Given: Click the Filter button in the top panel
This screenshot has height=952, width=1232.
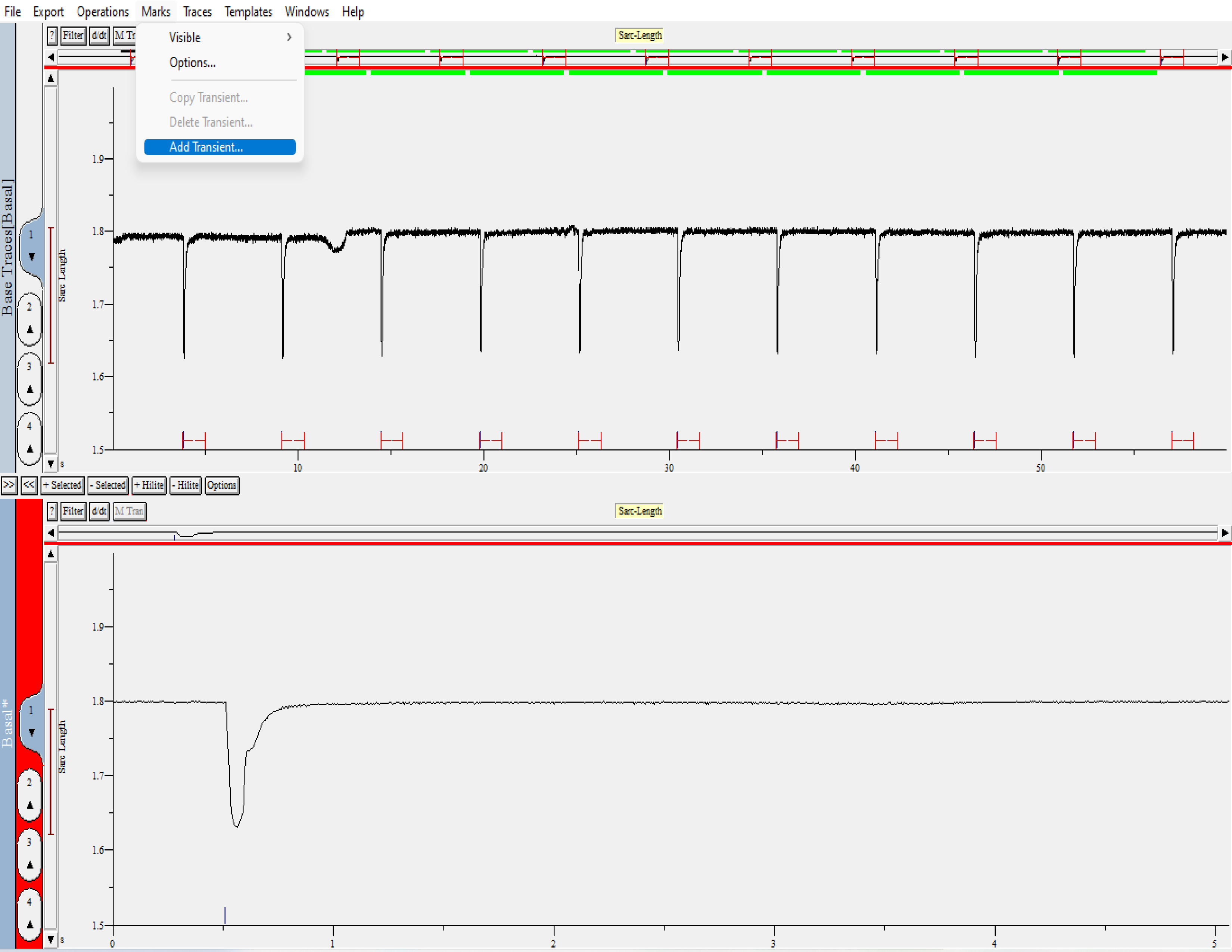Looking at the screenshot, I should click(x=73, y=35).
